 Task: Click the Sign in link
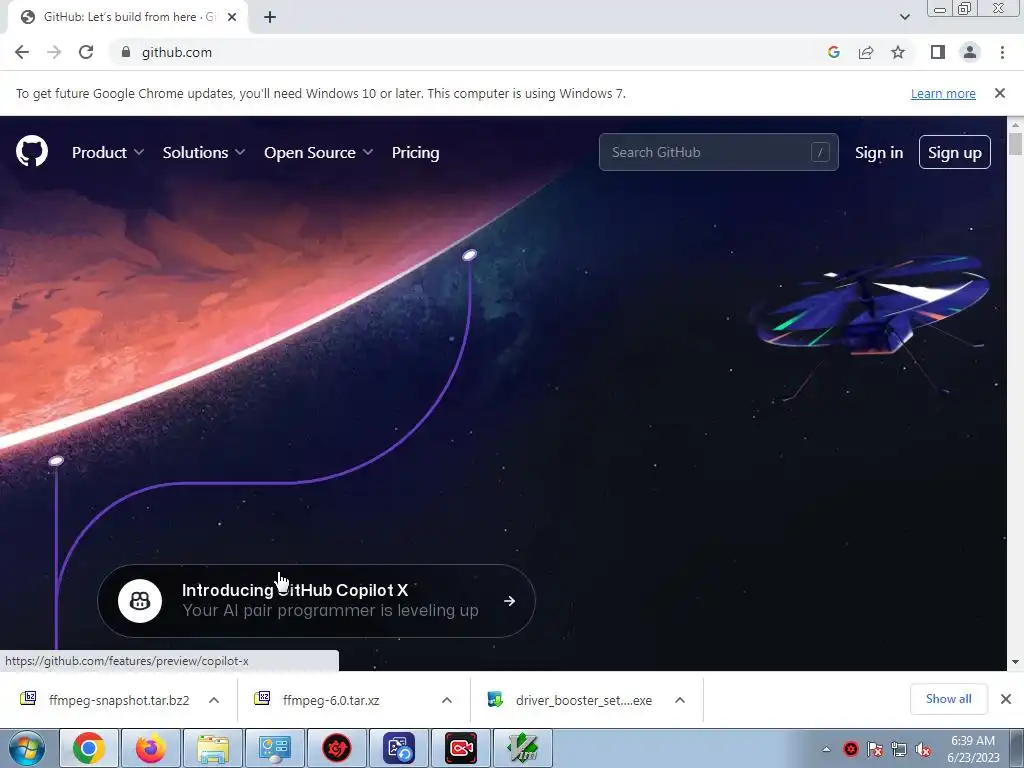[879, 152]
